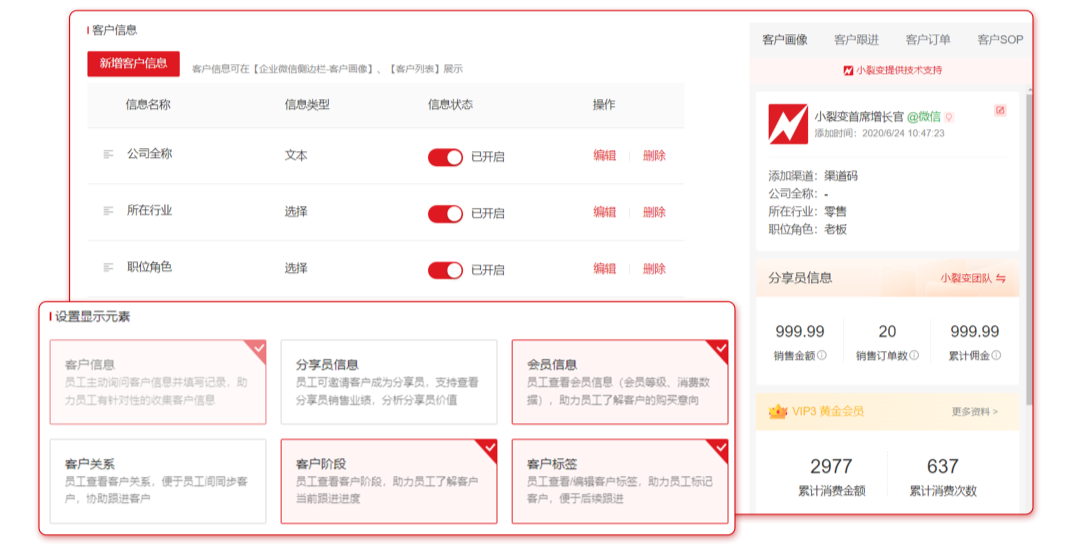1080x547 pixels.
Task: Click the info icon next to 累计佣金
Action: point(996,355)
